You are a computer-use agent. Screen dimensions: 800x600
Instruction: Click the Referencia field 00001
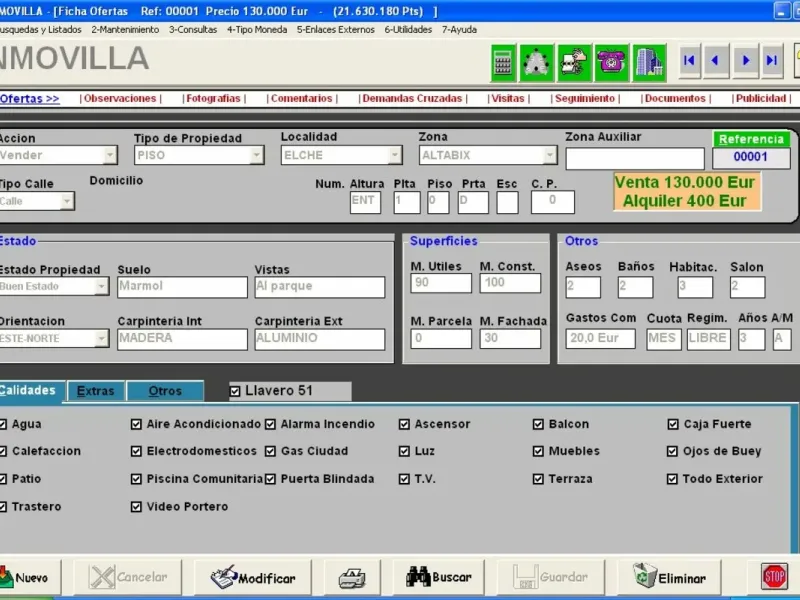point(751,157)
